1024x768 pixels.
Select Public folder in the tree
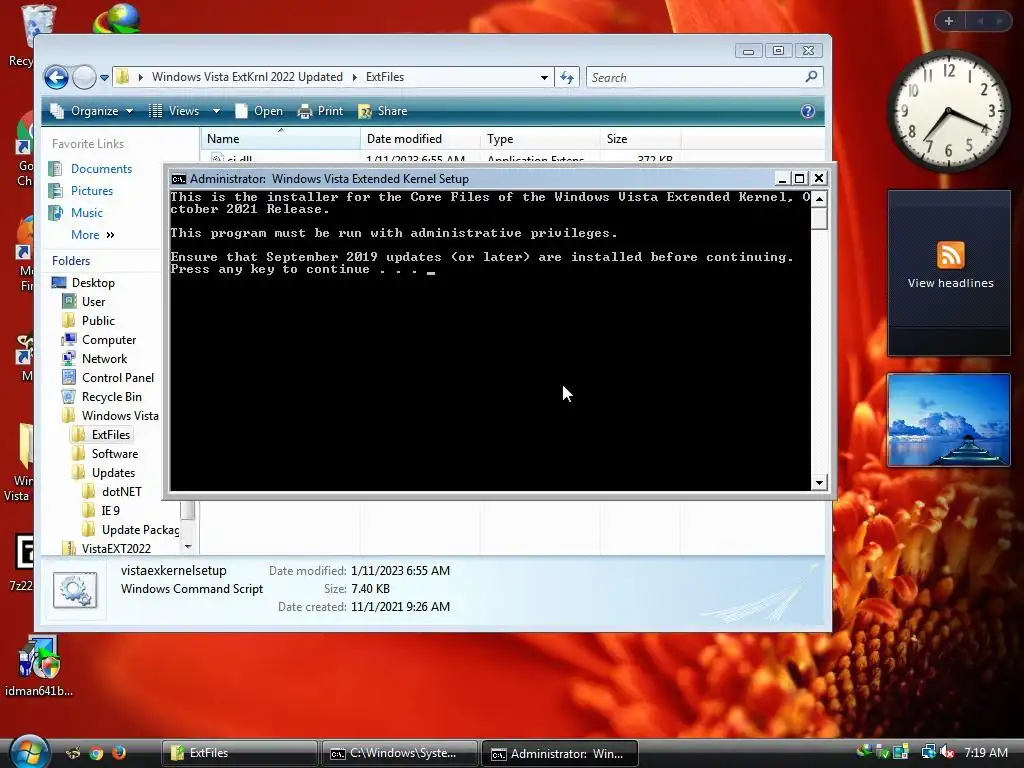click(99, 321)
